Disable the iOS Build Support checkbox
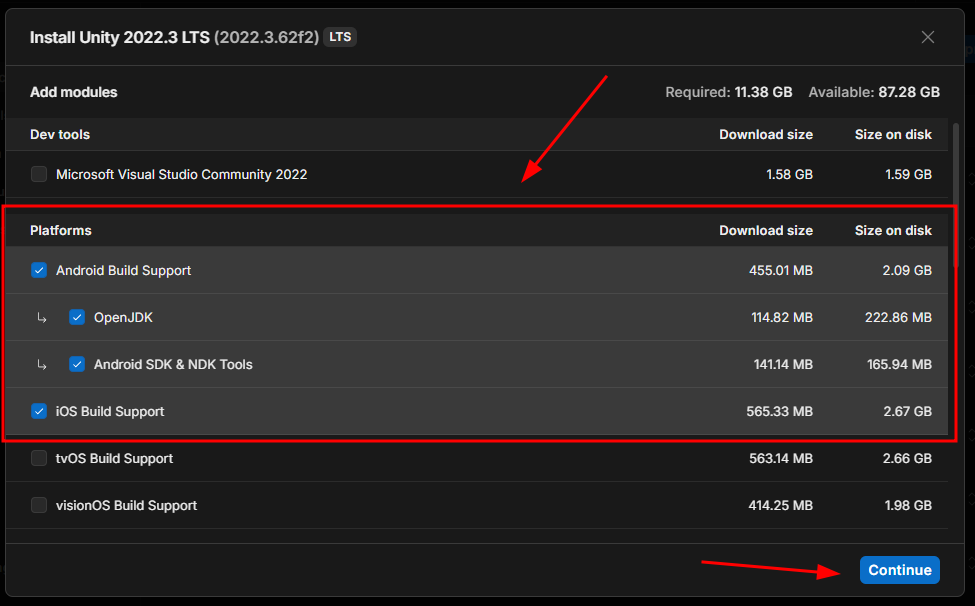 (39, 411)
